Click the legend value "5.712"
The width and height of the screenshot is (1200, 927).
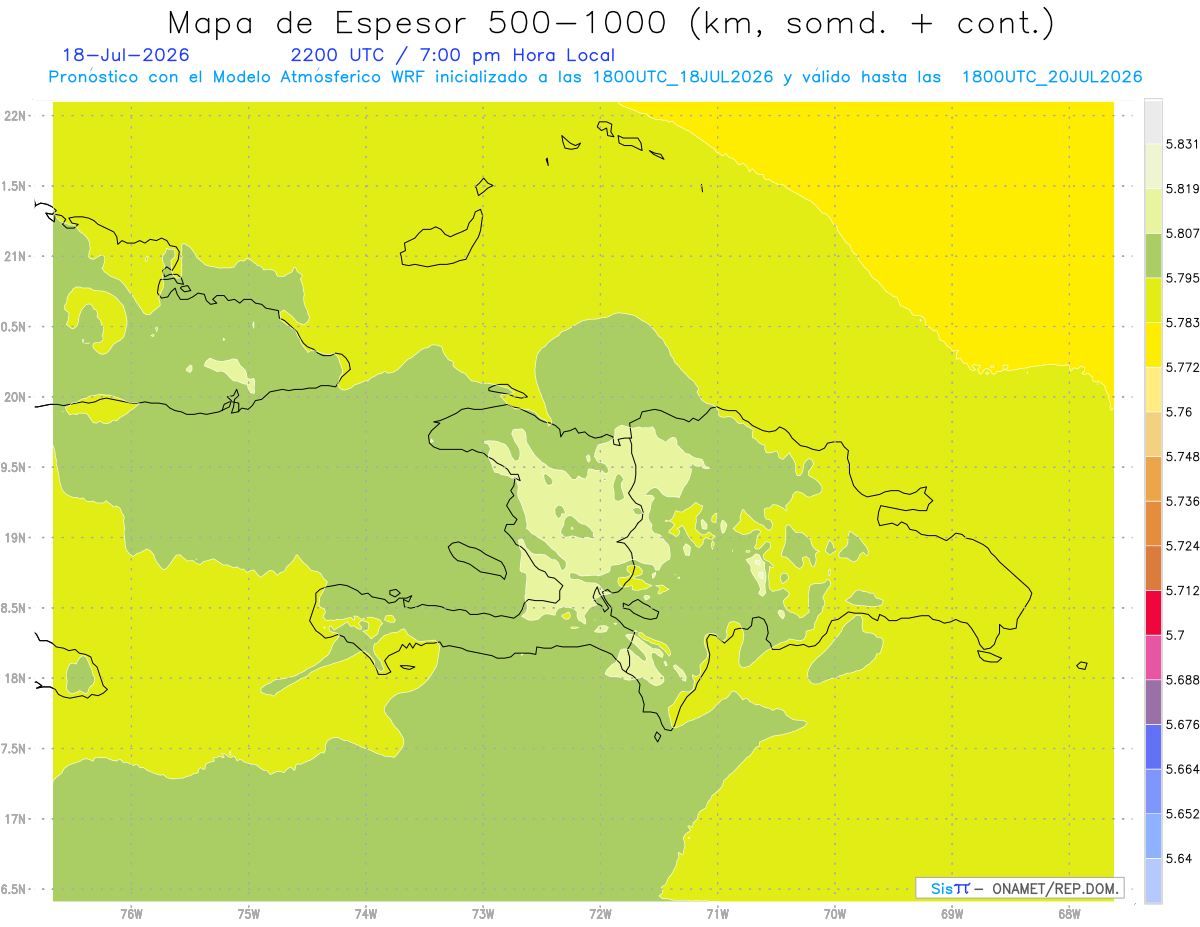coord(1182,591)
